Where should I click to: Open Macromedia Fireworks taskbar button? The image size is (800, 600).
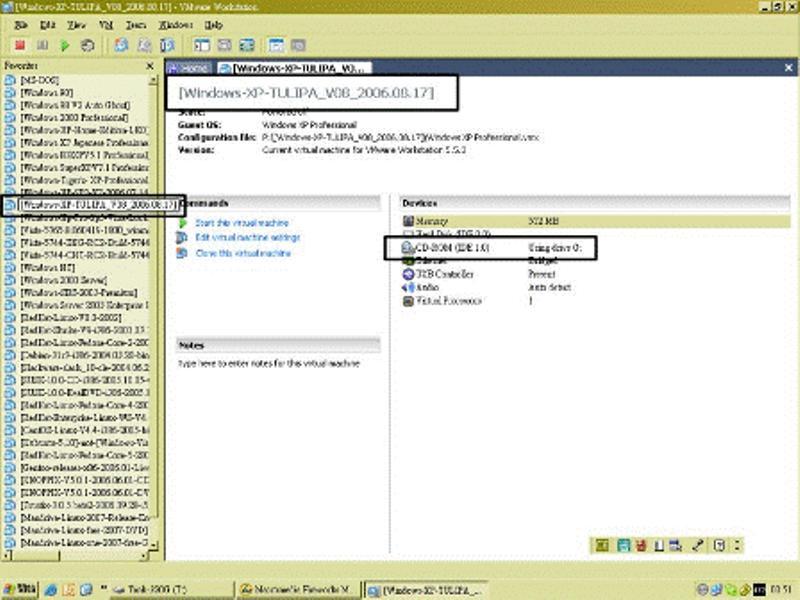pos(297,589)
